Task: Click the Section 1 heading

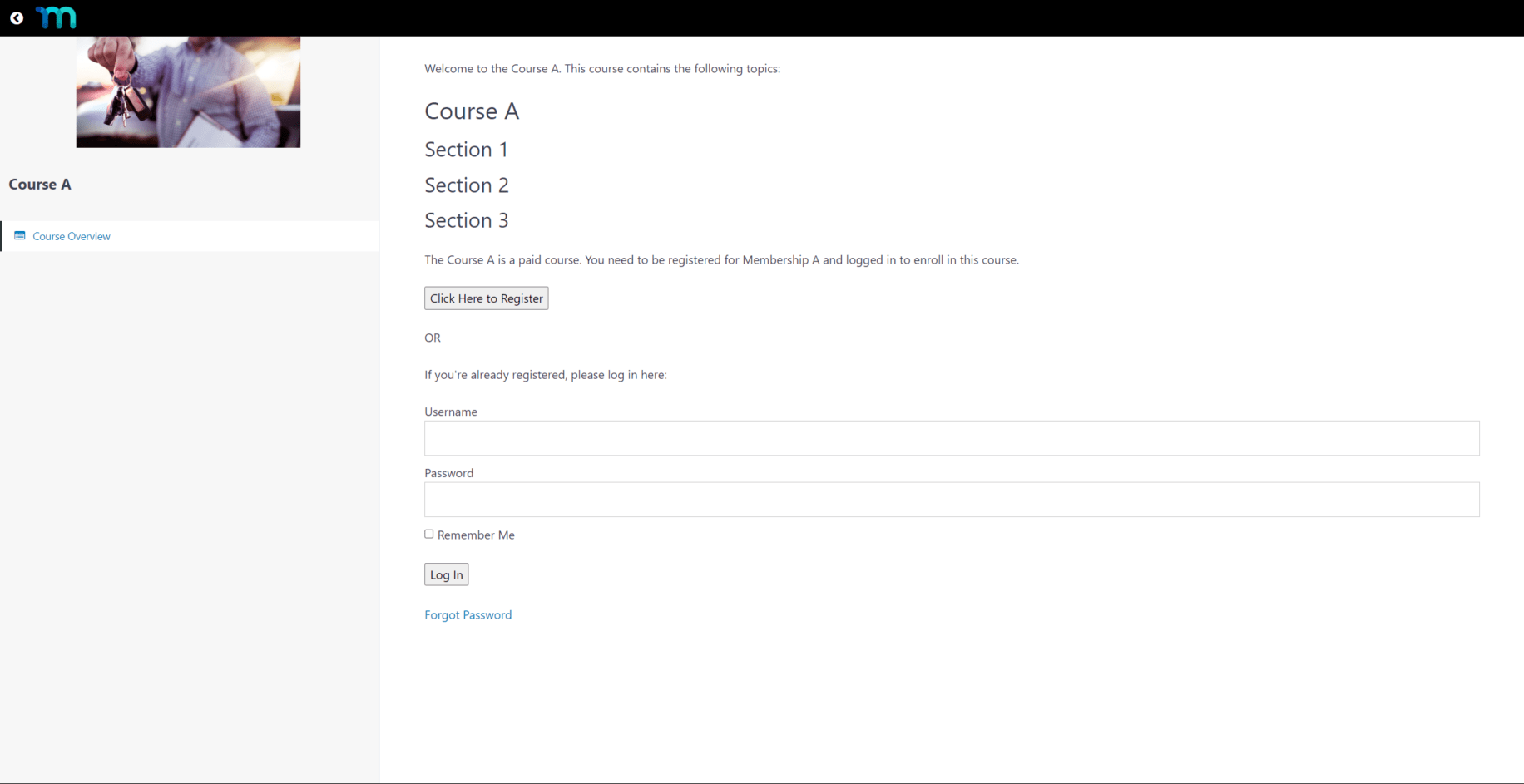Action: coord(466,150)
